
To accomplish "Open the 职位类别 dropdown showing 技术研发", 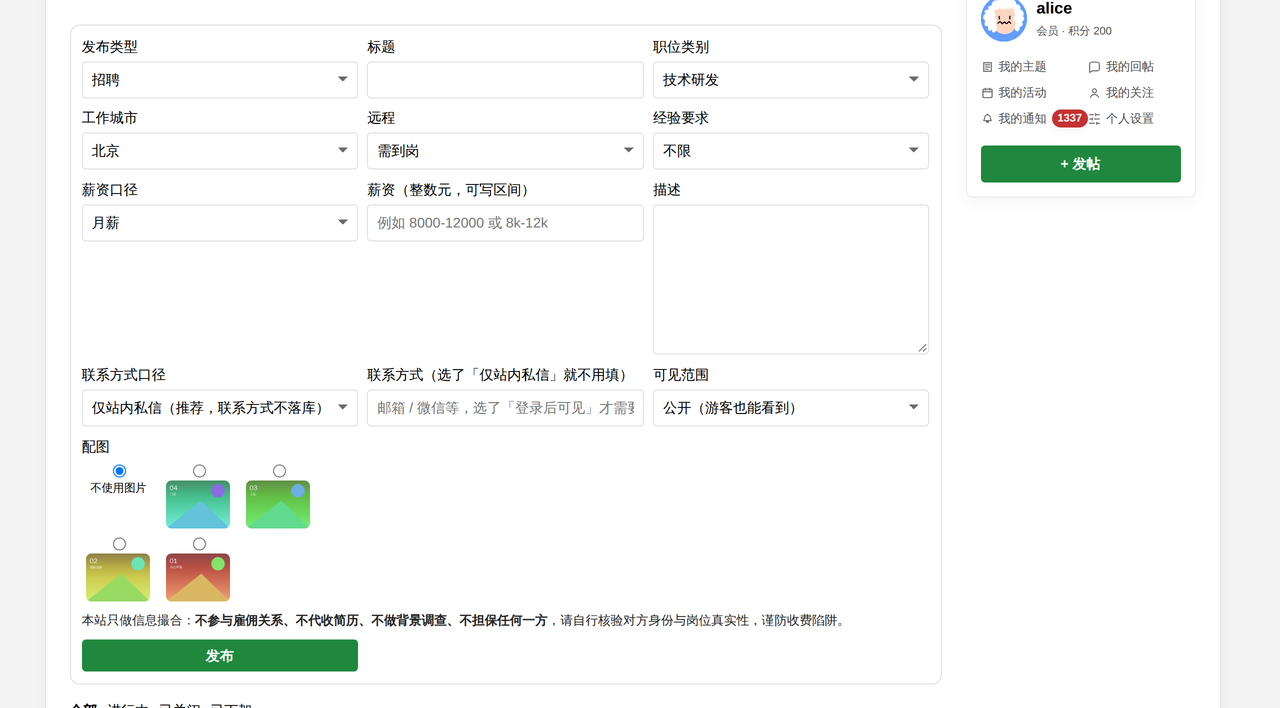I will [791, 80].
